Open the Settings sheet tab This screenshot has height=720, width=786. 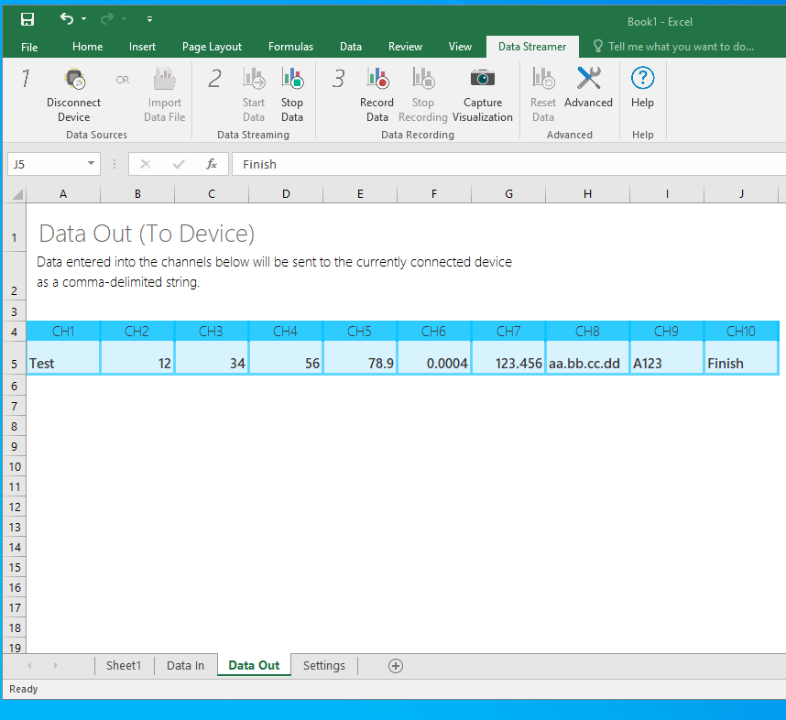324,665
